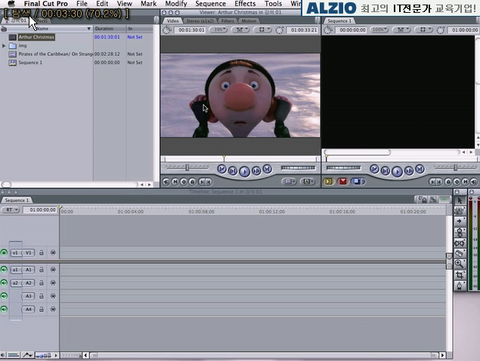Open Viewer playhead sync pop-up menu
This screenshot has height=361, width=480.
pyautogui.click(x=240, y=30)
